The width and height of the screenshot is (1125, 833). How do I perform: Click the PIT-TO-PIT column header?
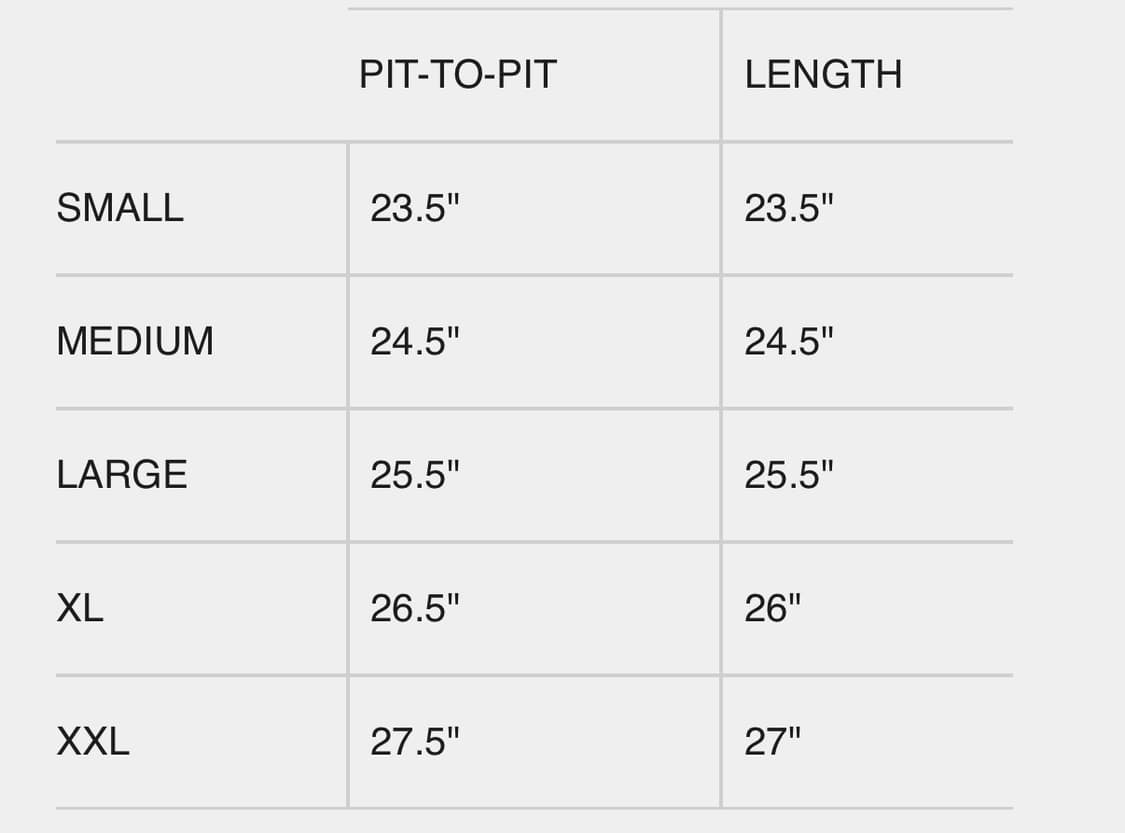(458, 75)
